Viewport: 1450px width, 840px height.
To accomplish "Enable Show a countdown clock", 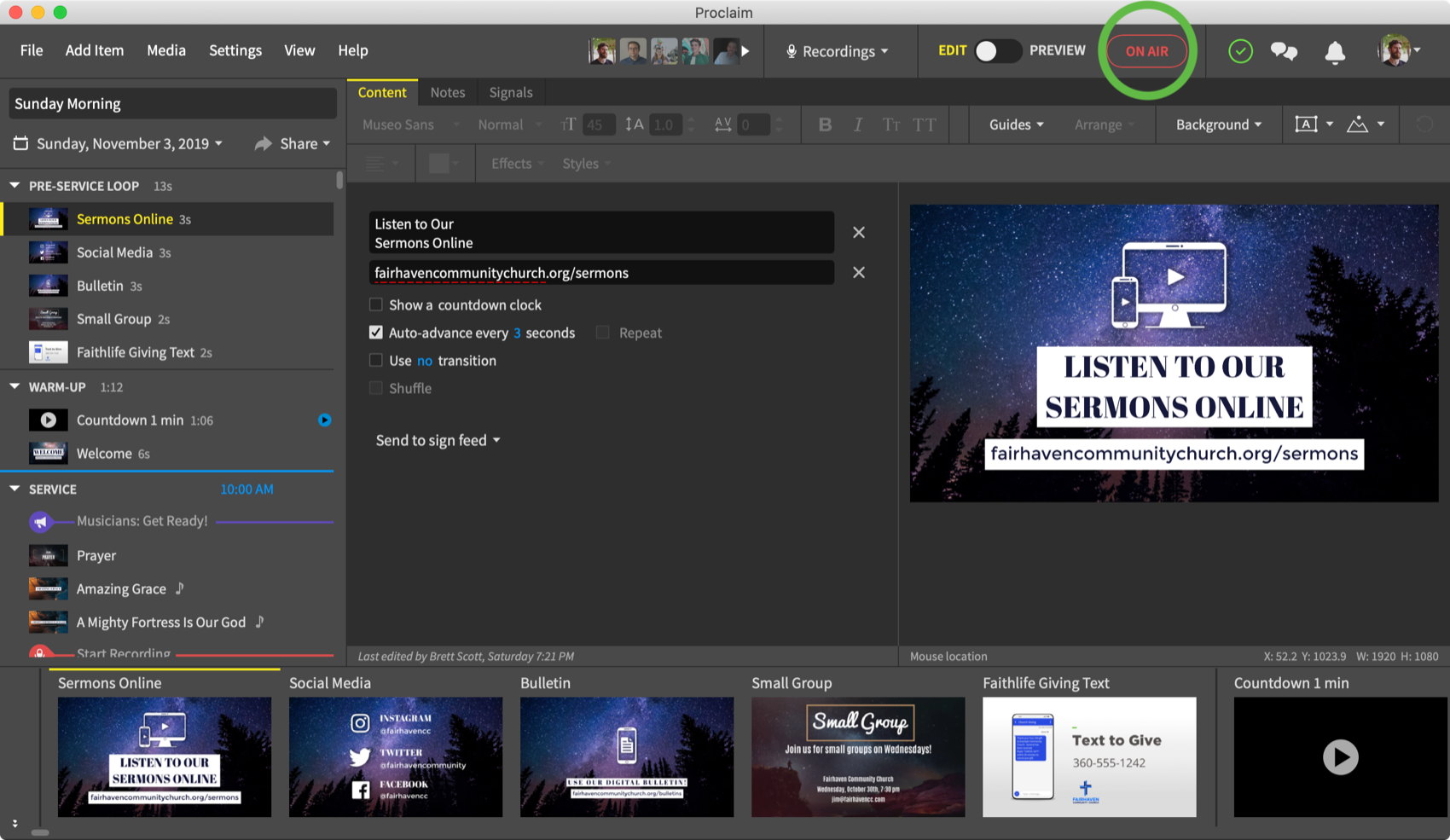I will (375, 304).
